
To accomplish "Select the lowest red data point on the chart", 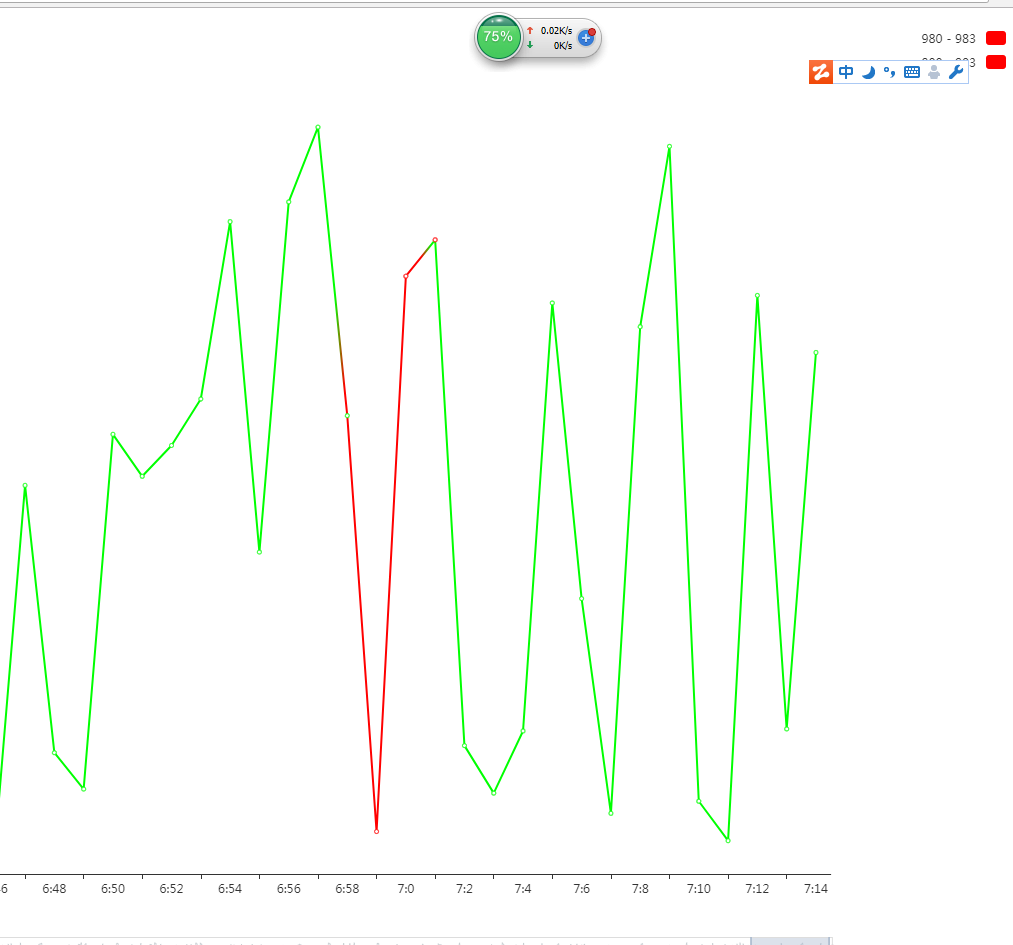I will point(378,830).
